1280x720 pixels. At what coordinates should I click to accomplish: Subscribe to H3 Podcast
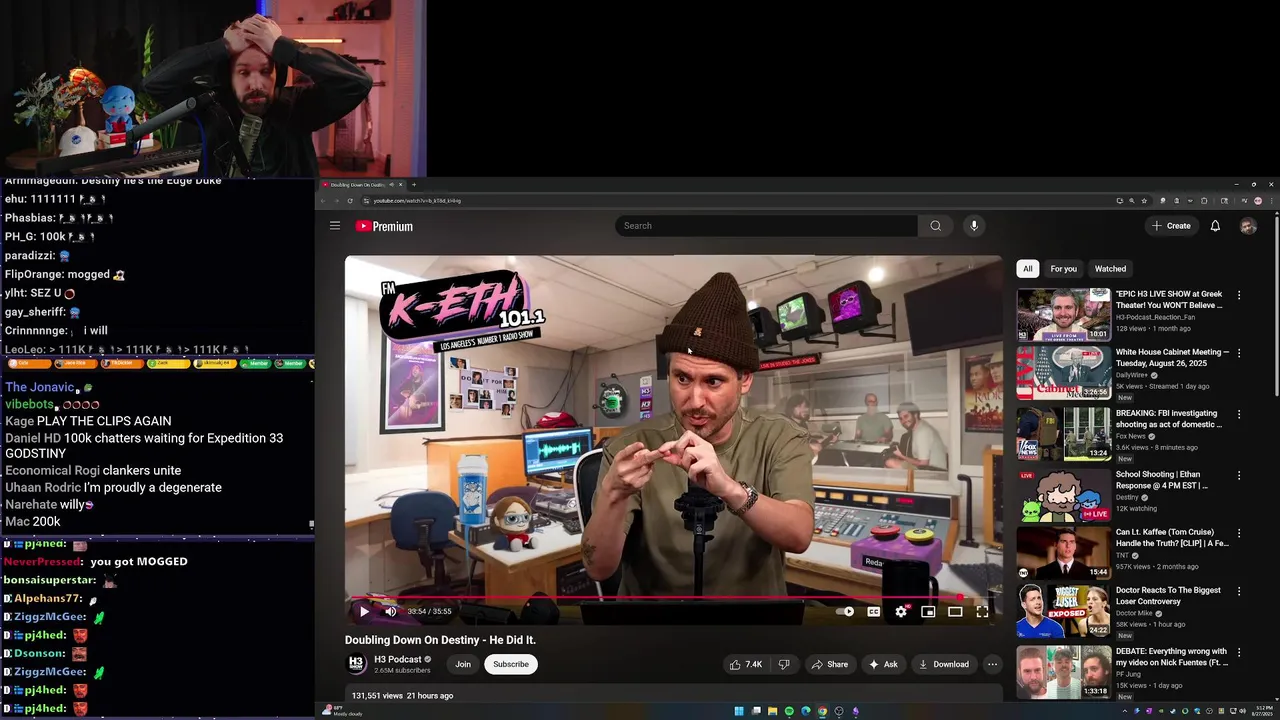[x=511, y=664]
